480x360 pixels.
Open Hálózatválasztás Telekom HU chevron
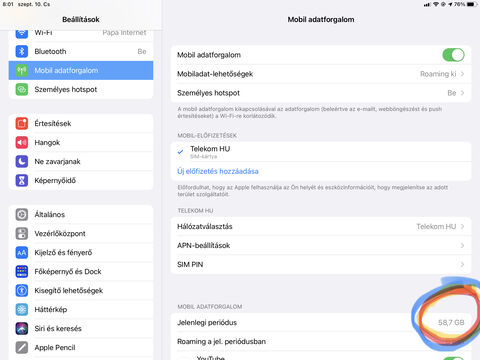(462, 226)
